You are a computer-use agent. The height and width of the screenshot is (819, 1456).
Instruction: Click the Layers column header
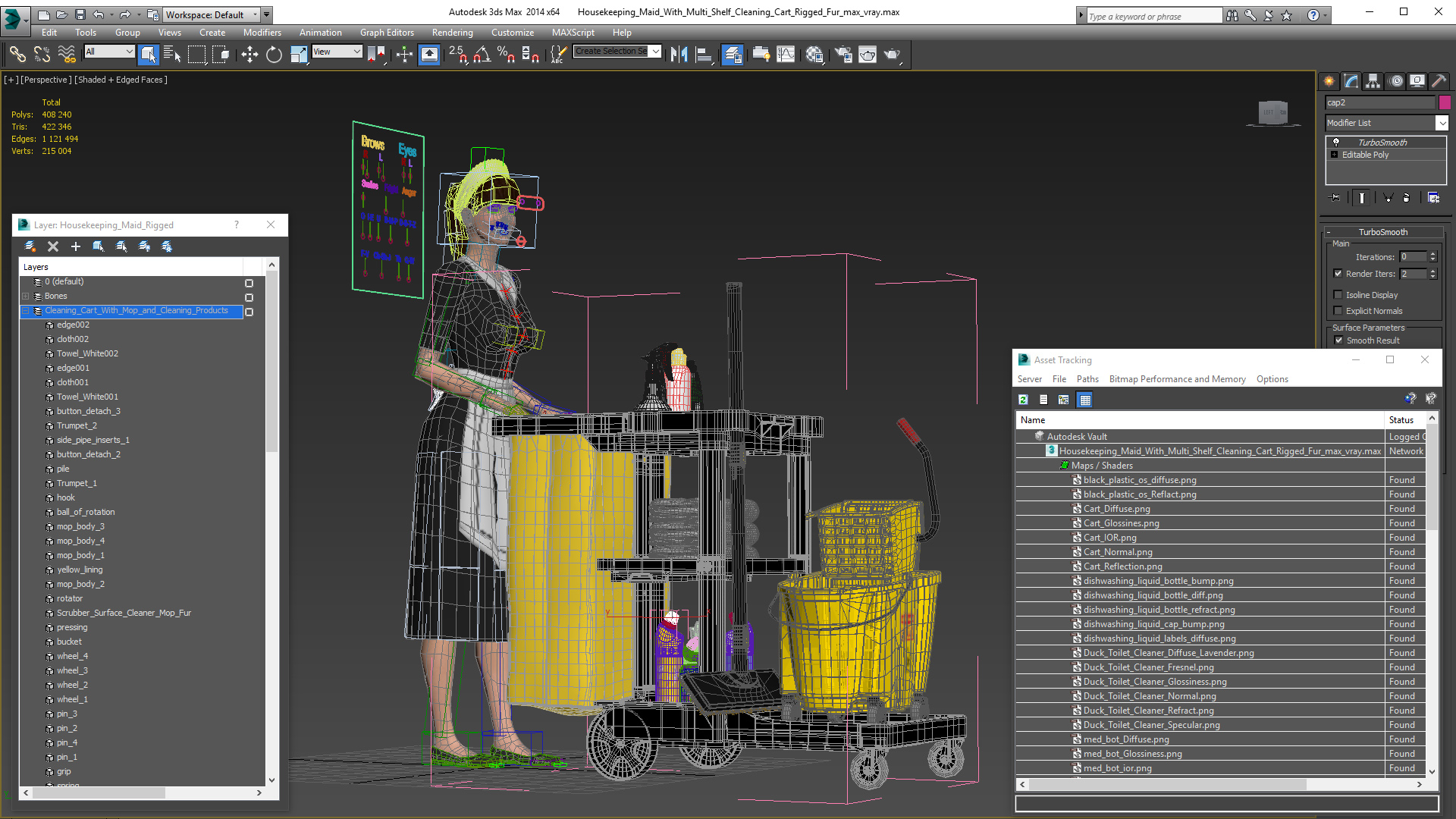pyautogui.click(x=130, y=267)
